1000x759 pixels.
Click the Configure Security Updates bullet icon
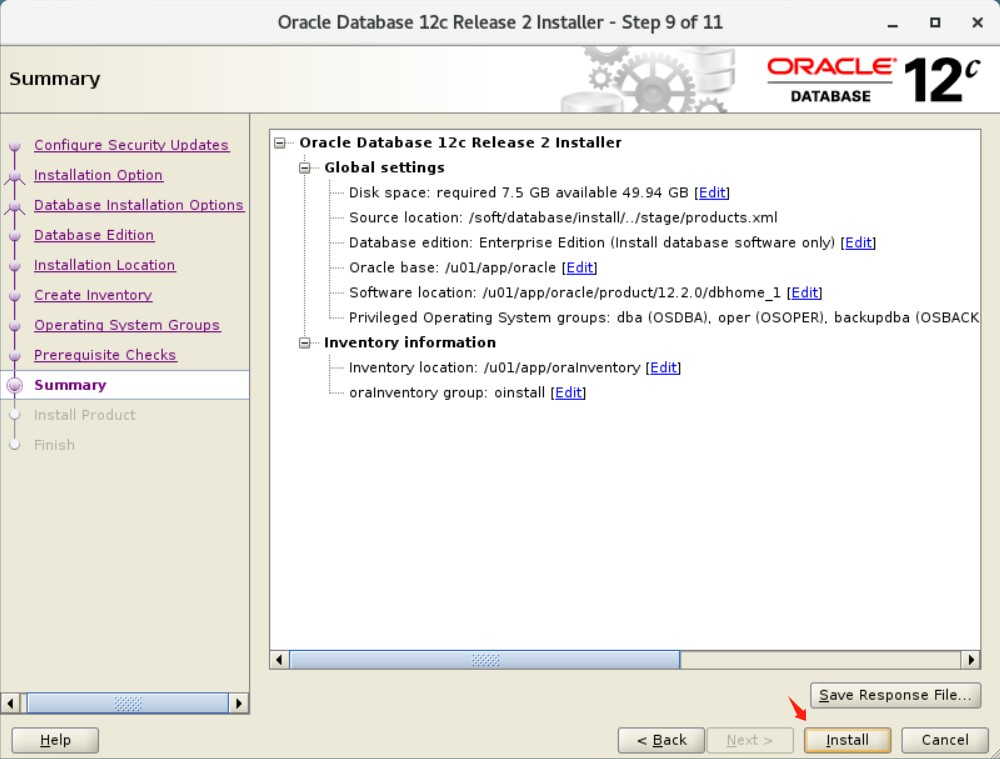pyautogui.click(x=15, y=146)
